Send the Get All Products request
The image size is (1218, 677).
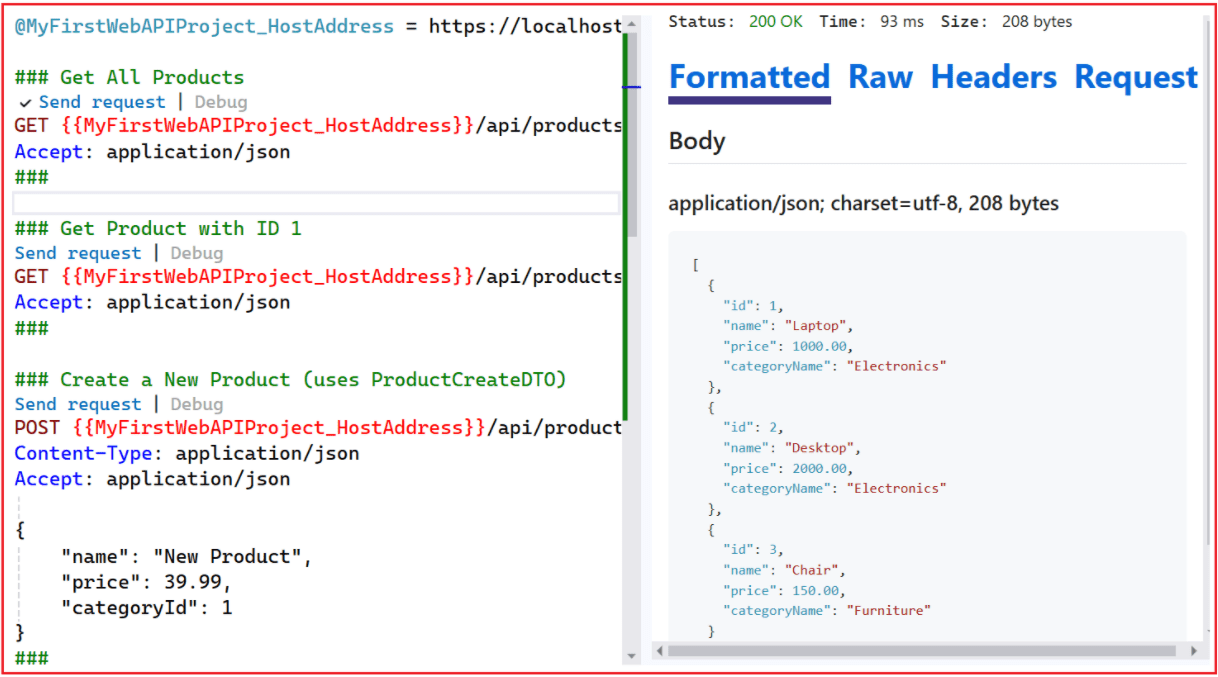pyautogui.click(x=102, y=102)
